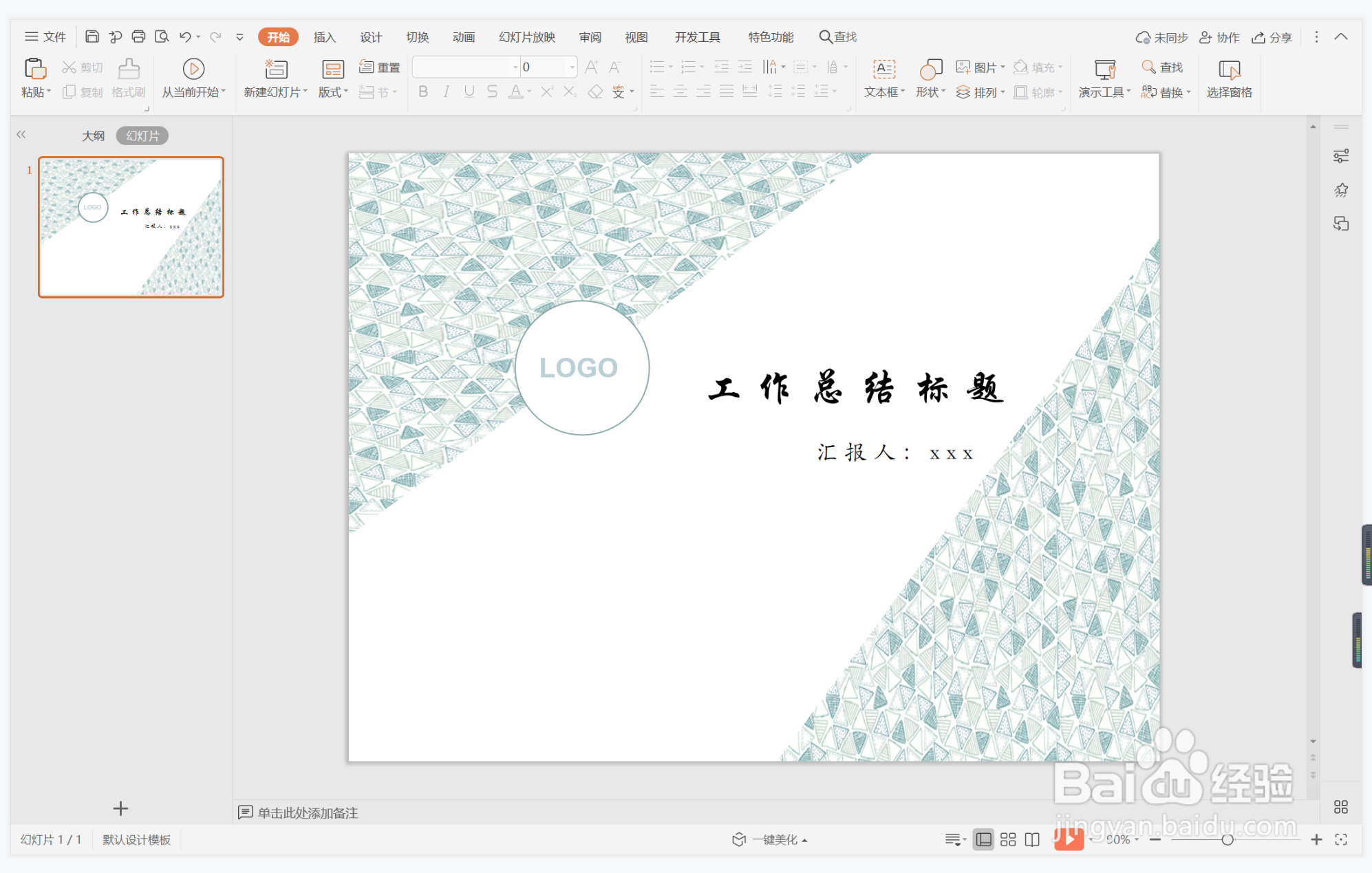
Task: Toggle the 幻灯片 thumbnail panel view
Action: coord(142,136)
